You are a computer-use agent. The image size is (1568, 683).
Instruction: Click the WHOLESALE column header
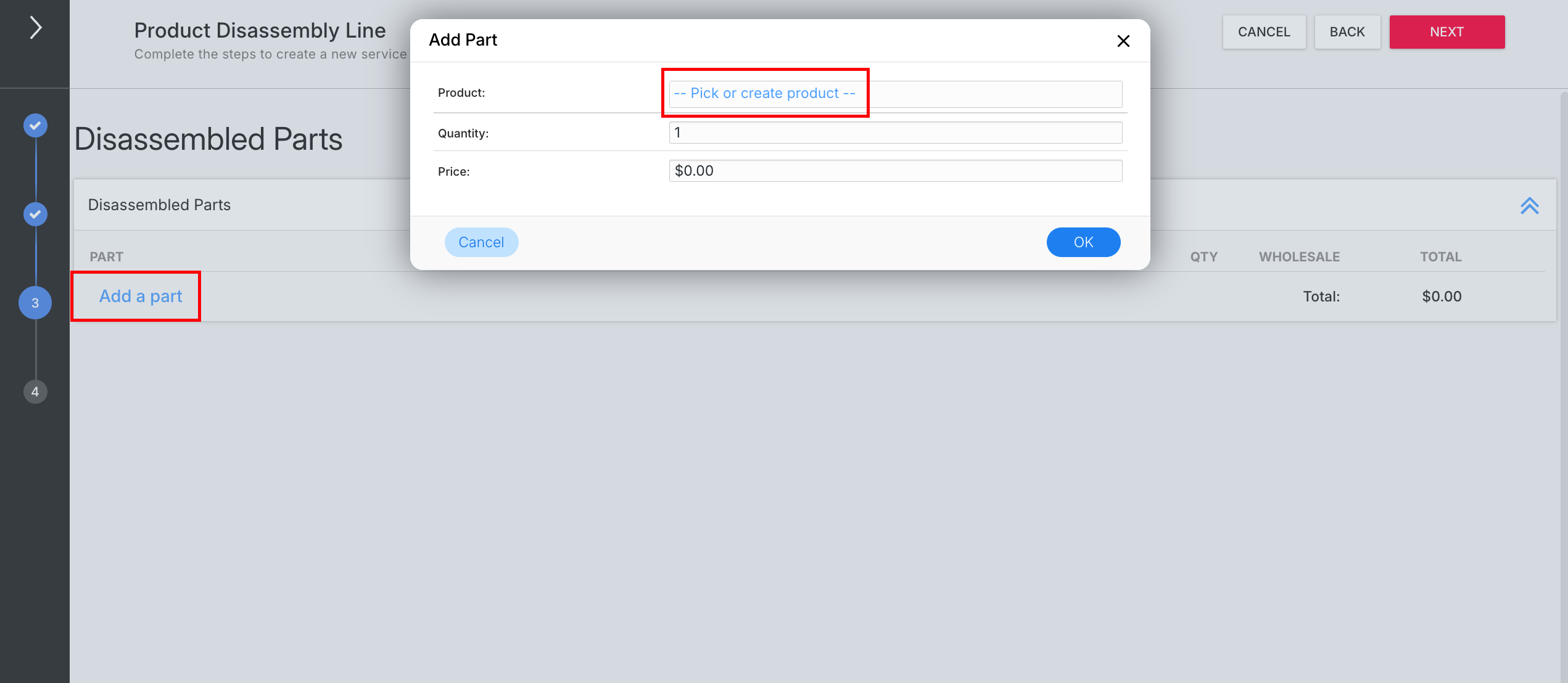pyautogui.click(x=1300, y=257)
